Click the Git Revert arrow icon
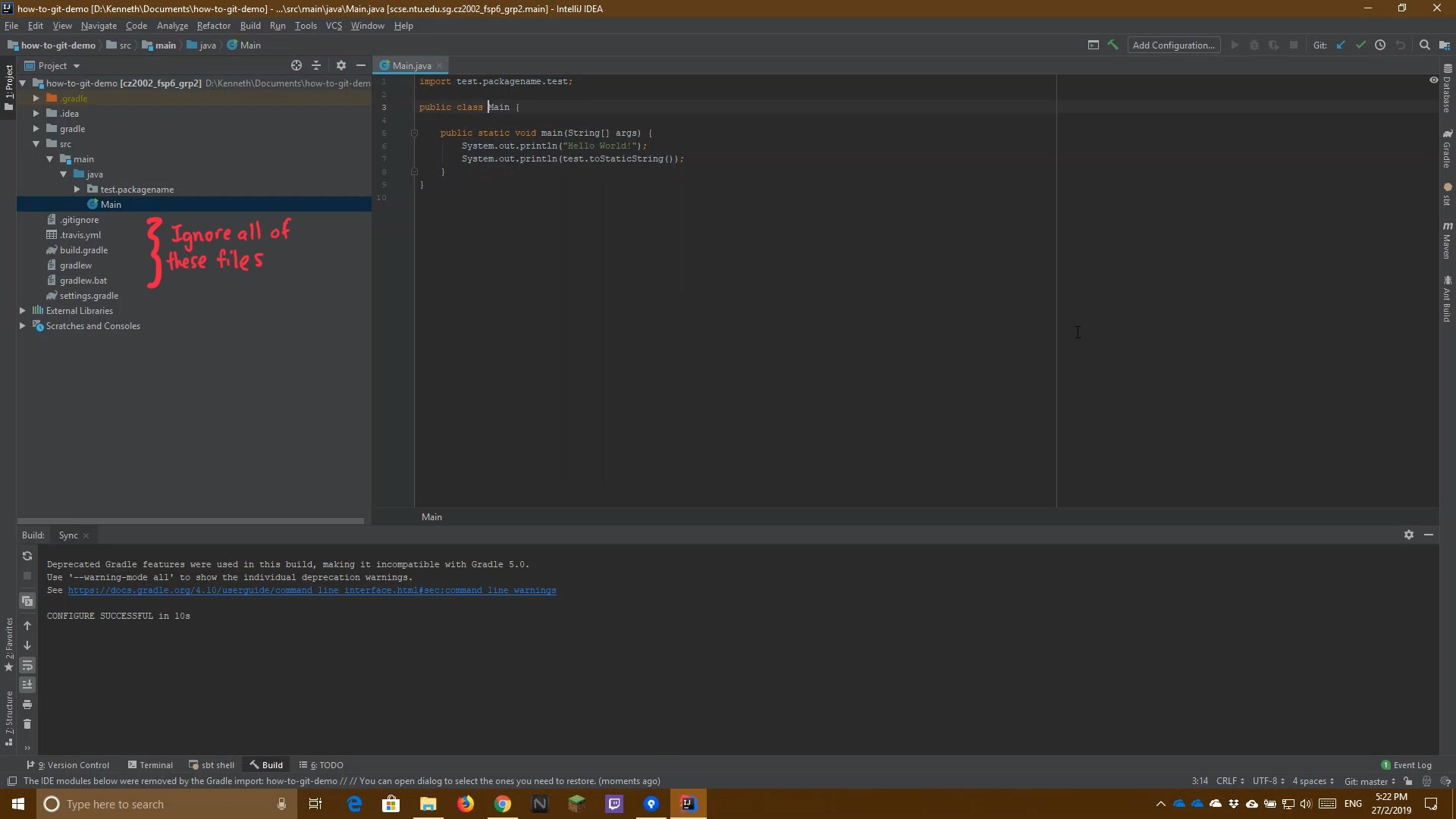1456x819 pixels. 1401,45
